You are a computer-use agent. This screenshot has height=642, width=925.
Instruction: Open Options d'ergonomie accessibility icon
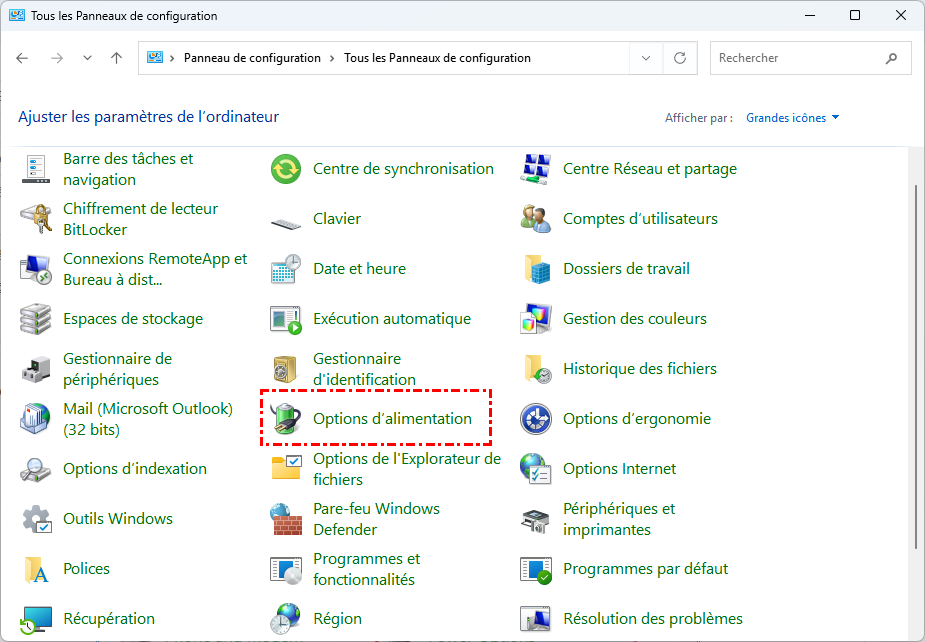click(536, 419)
